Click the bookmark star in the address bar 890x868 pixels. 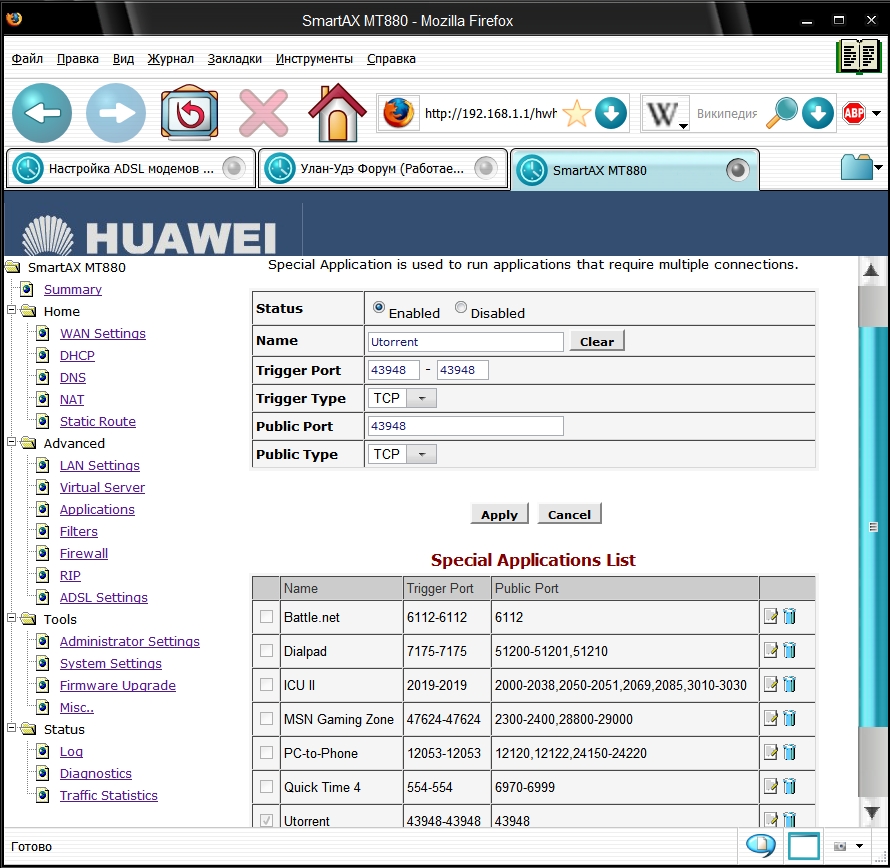[575, 113]
